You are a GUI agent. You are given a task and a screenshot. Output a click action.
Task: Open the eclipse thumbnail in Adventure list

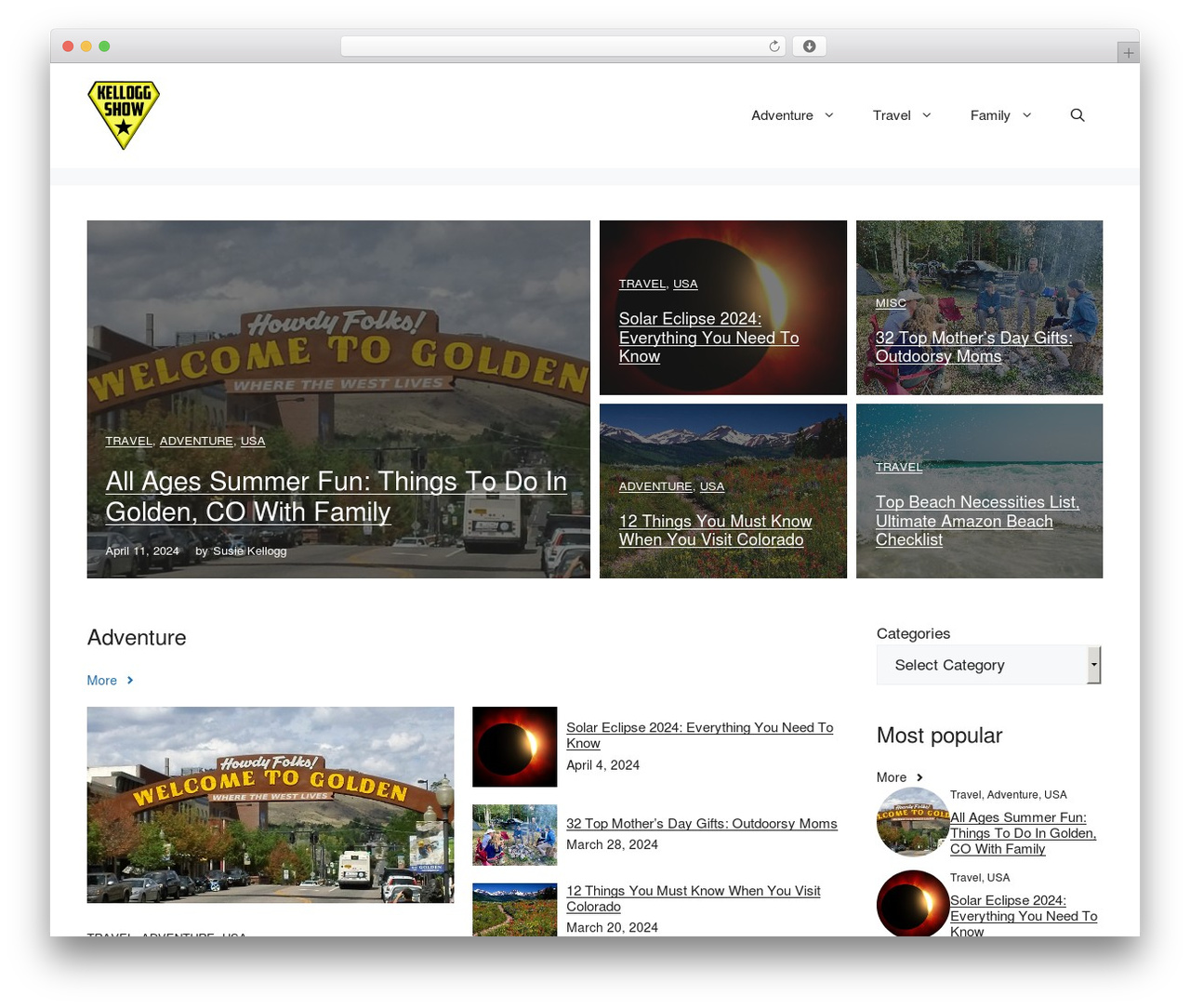click(x=515, y=747)
